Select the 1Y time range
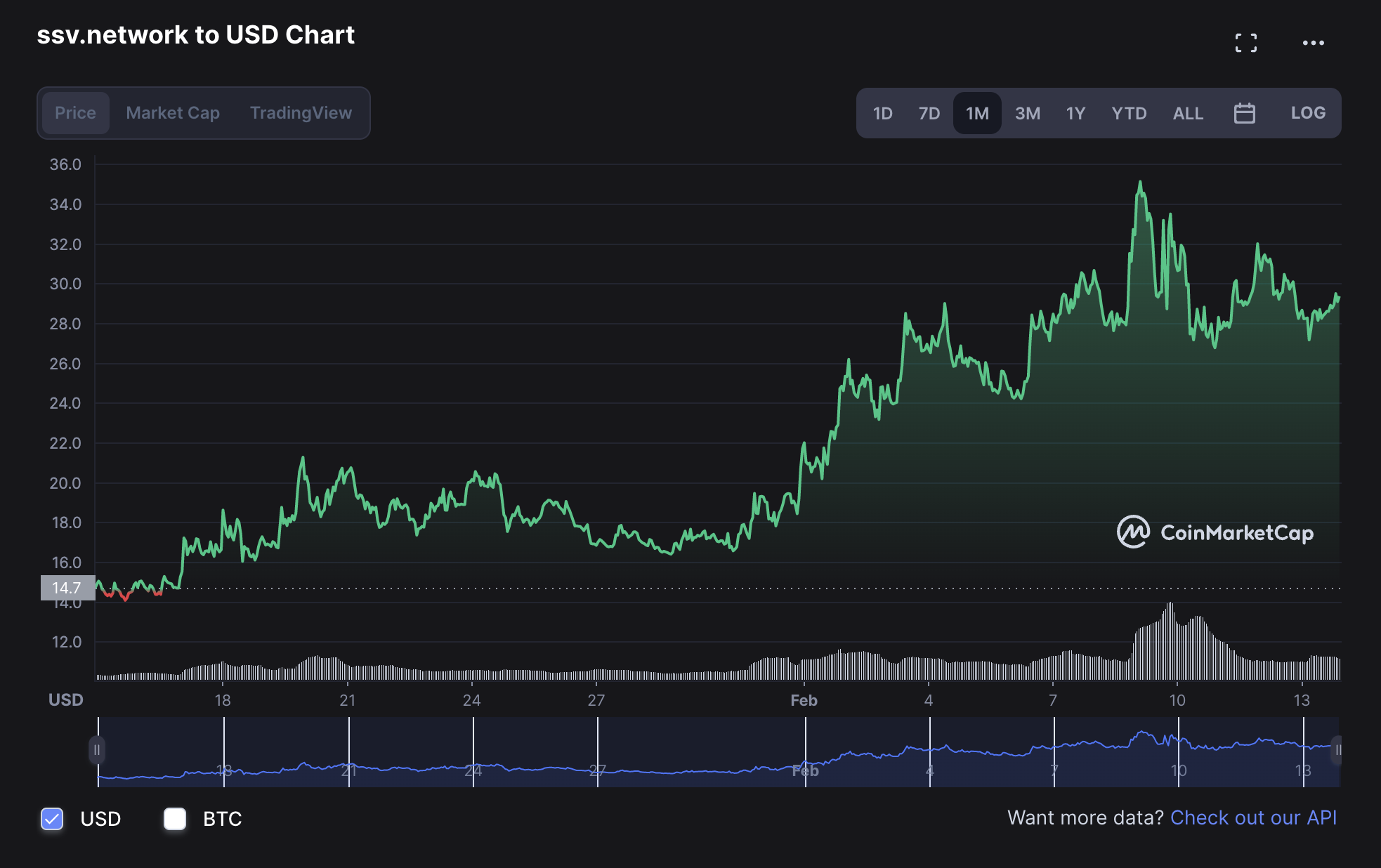Viewport: 1381px width, 868px height. (1075, 113)
